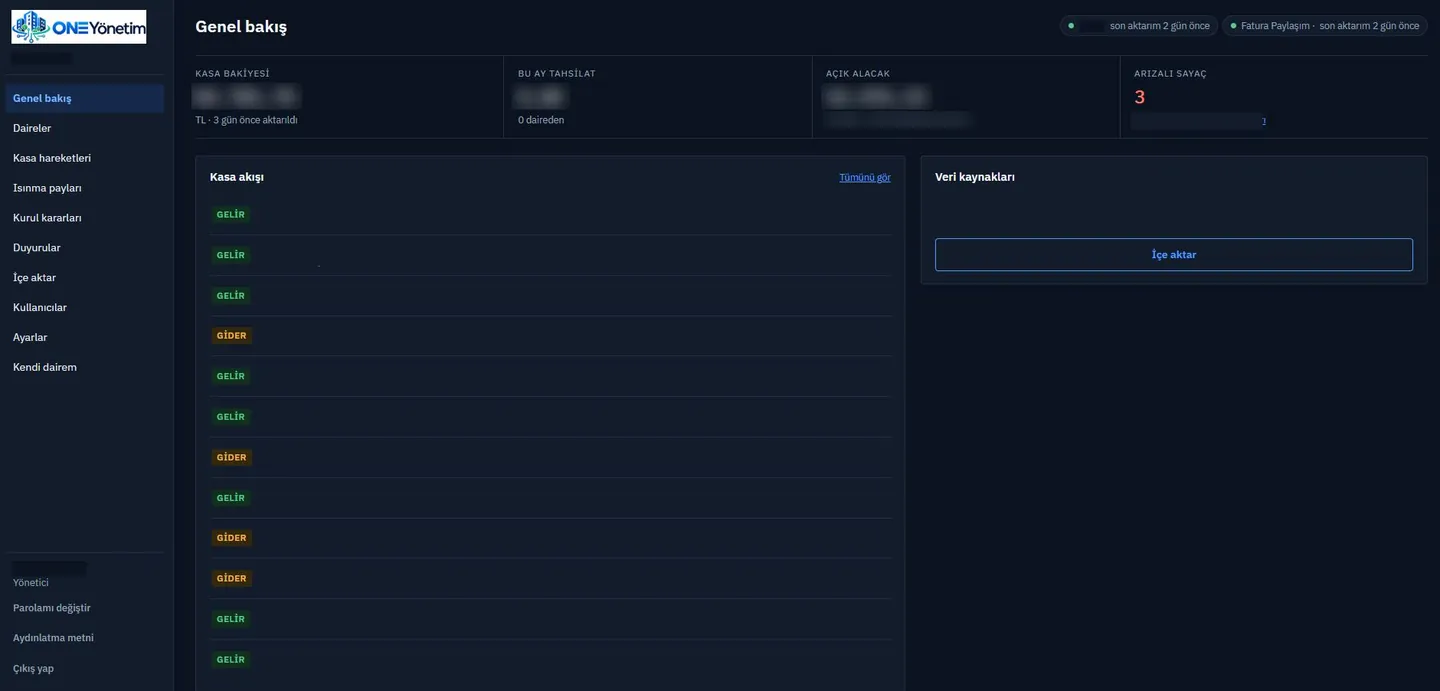Click the red 3 value under ARIZALI SAYAÇ
Image resolution: width=1440 pixels, height=691 pixels.
1140,97
